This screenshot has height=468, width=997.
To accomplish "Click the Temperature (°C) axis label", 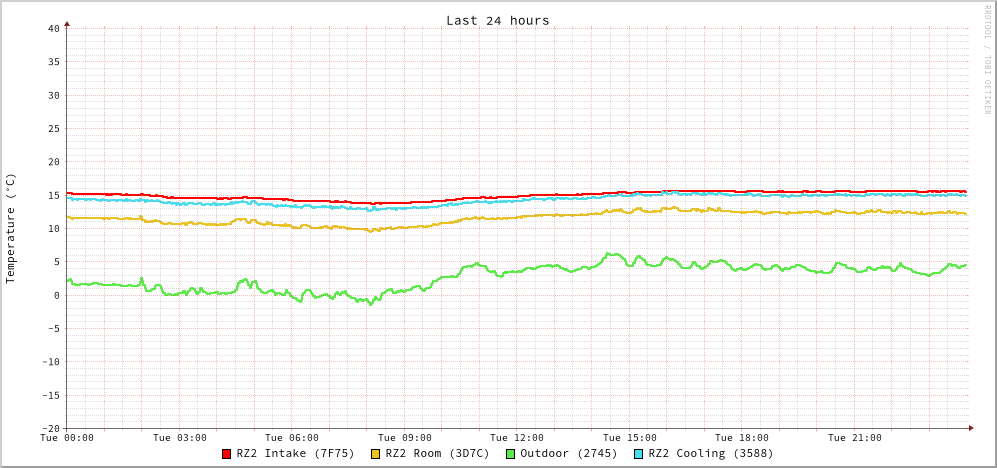I will coord(11,228).
